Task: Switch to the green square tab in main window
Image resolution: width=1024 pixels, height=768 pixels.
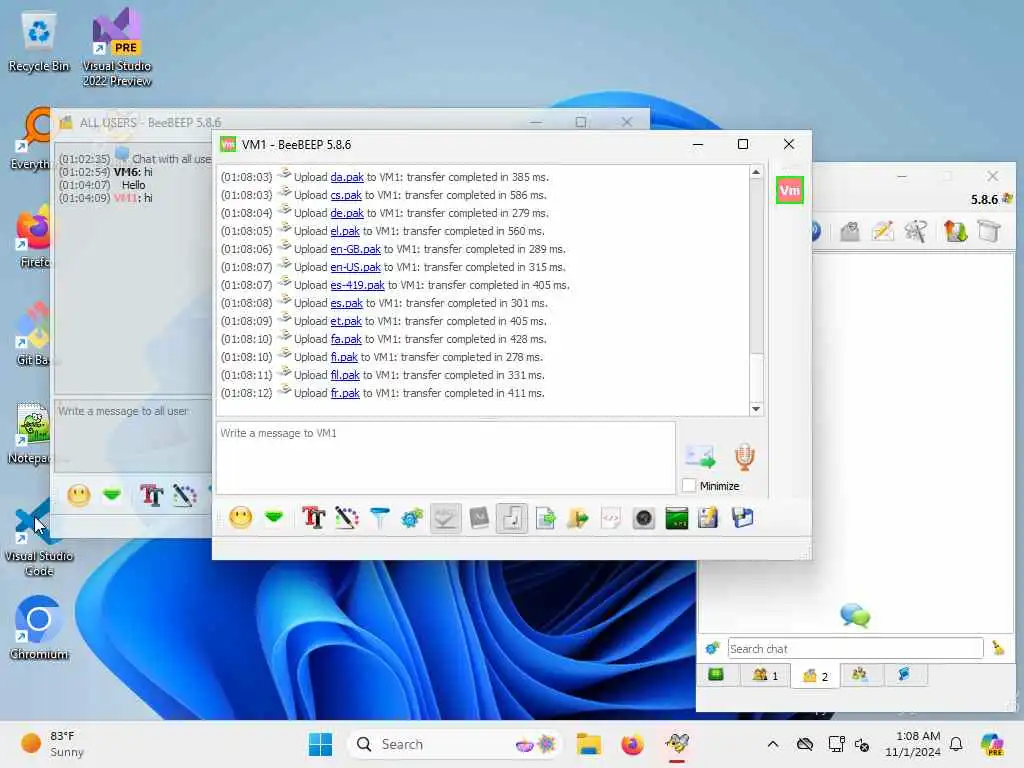Action: (716, 674)
